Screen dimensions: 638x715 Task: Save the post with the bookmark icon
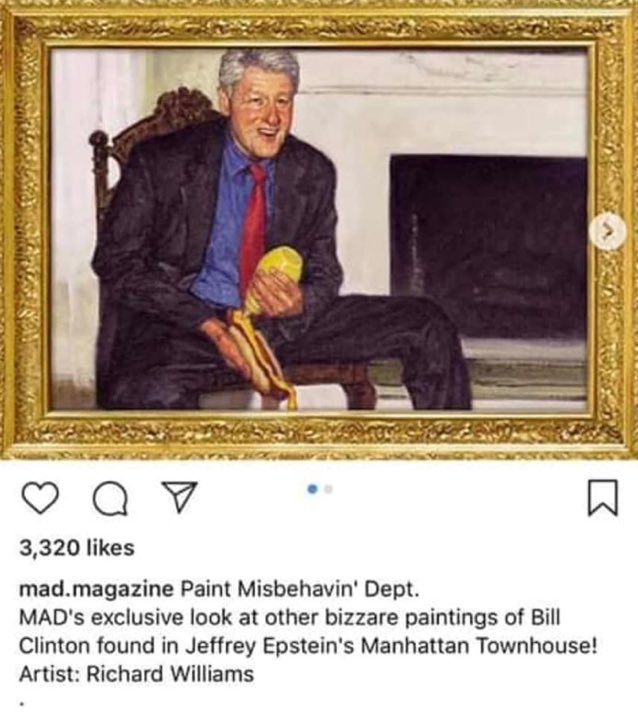[x=602, y=497]
